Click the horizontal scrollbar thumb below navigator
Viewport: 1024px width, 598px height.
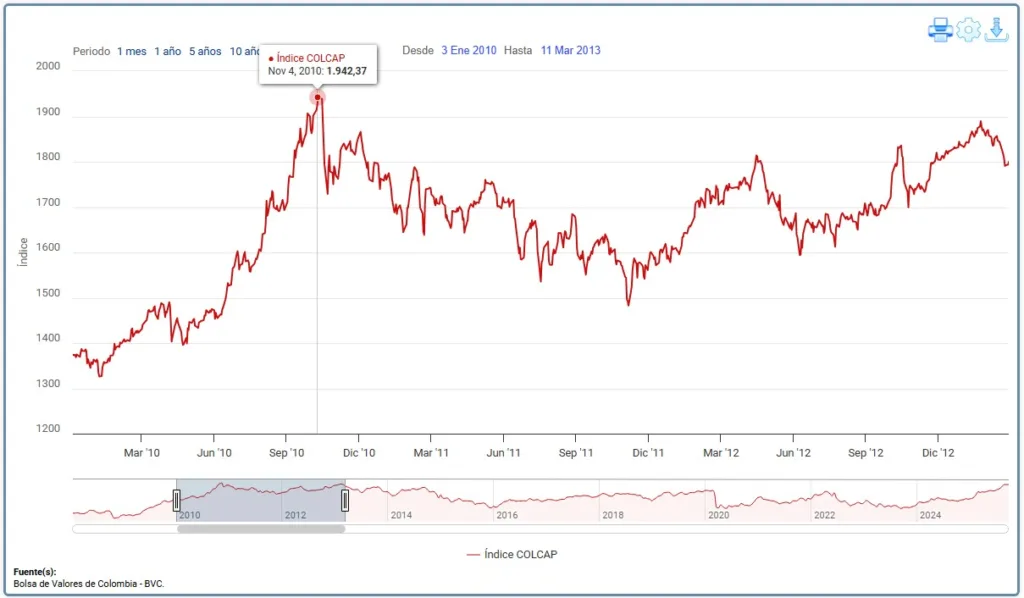coord(261,528)
